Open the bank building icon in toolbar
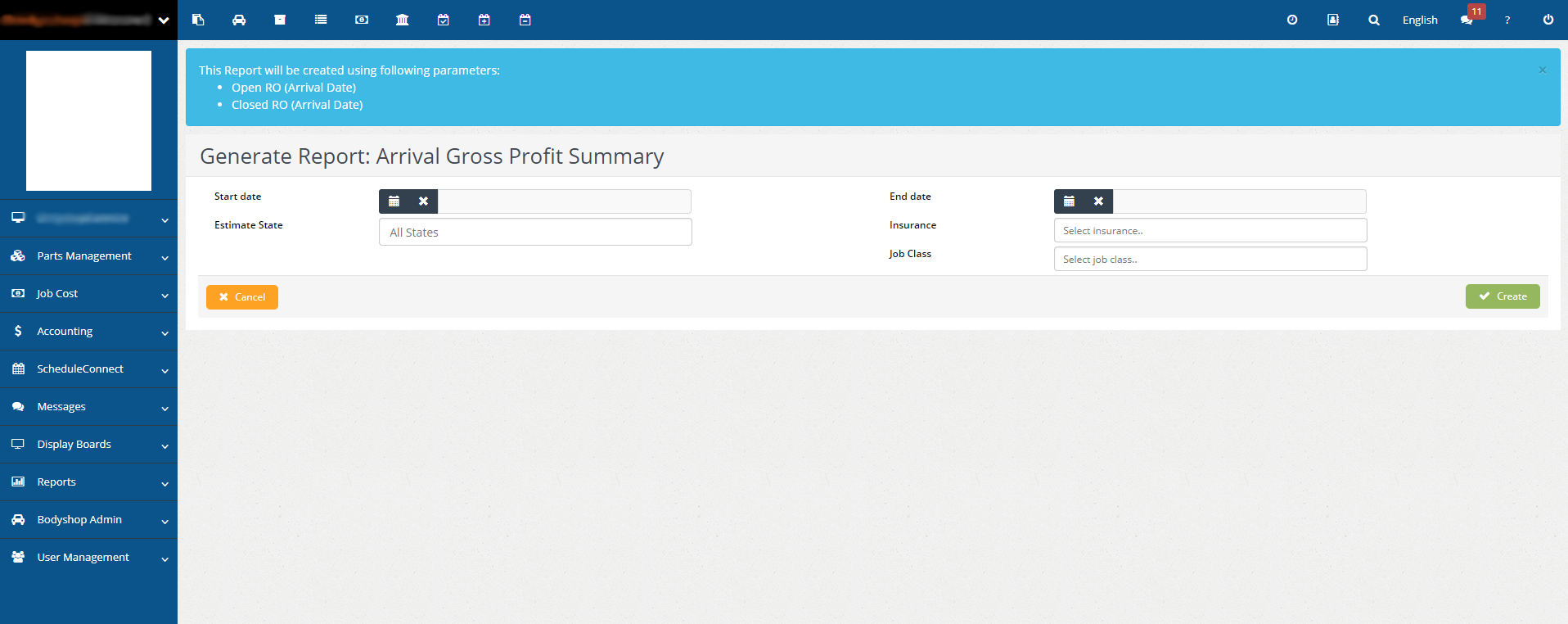The image size is (1568, 624). (x=403, y=20)
